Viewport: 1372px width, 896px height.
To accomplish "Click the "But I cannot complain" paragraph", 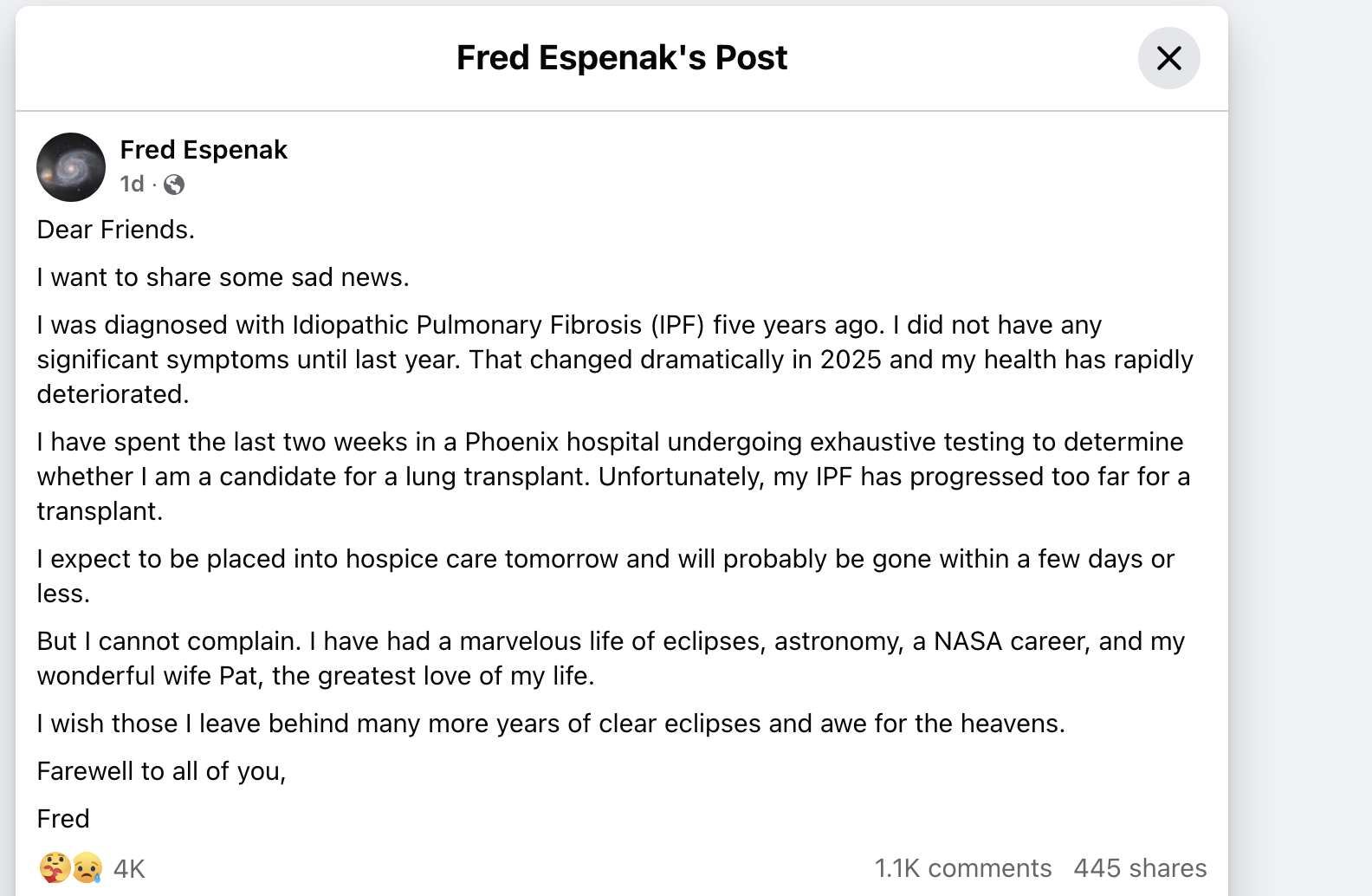I will click(611, 659).
